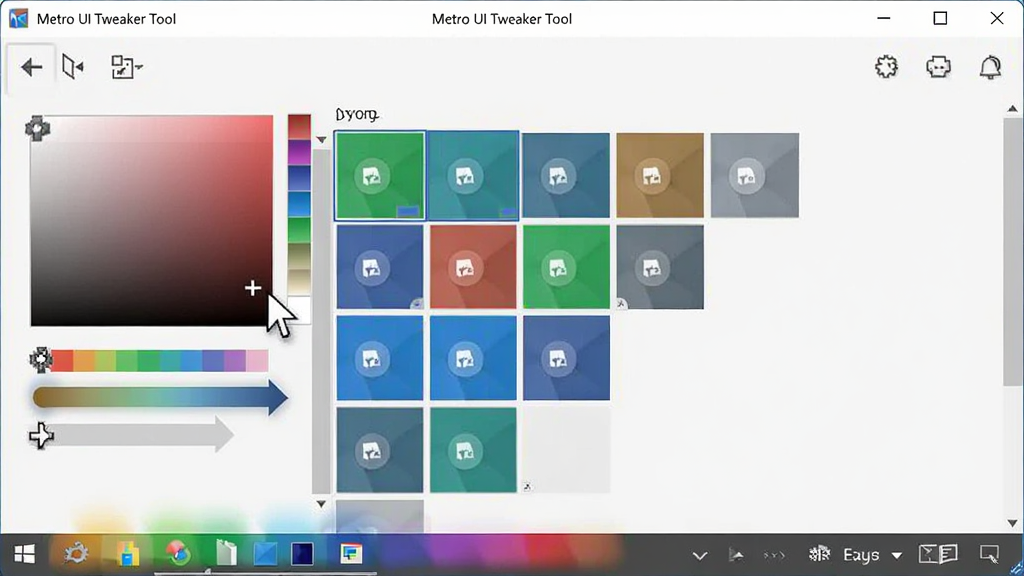The width and height of the screenshot is (1024, 576).
Task: Open notifications bell icon
Action: click(x=990, y=67)
